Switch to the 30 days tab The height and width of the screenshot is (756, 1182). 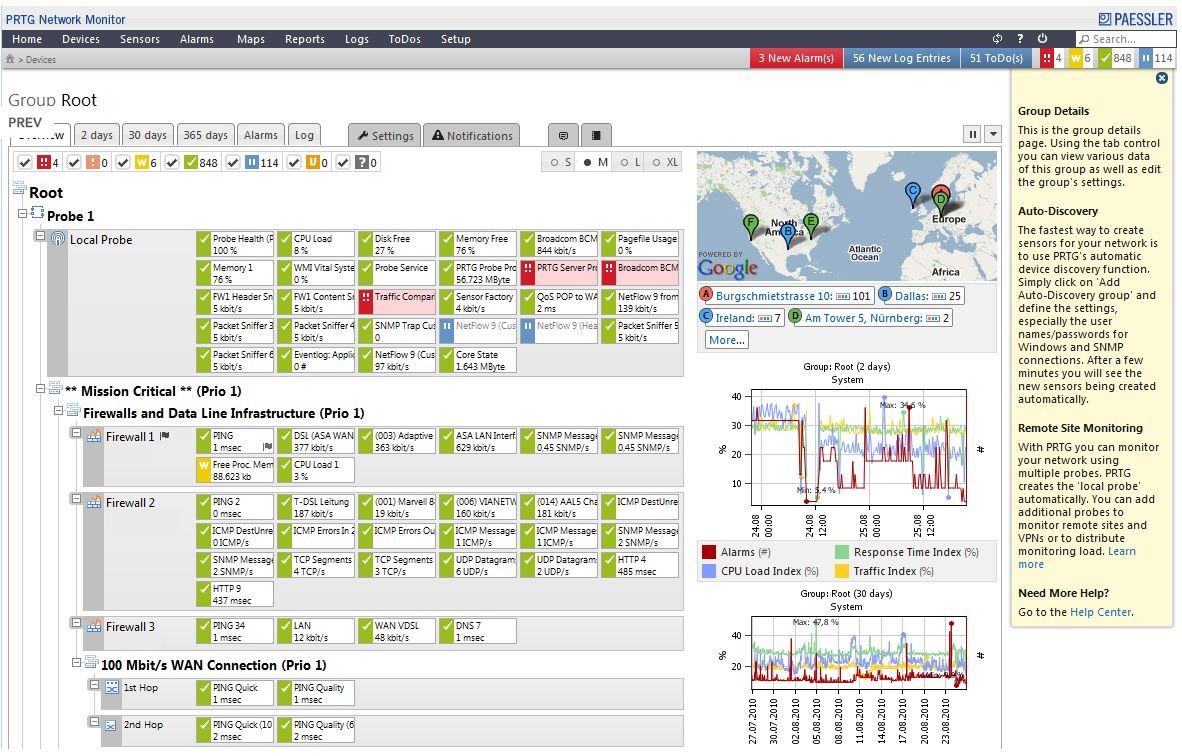[x=148, y=134]
